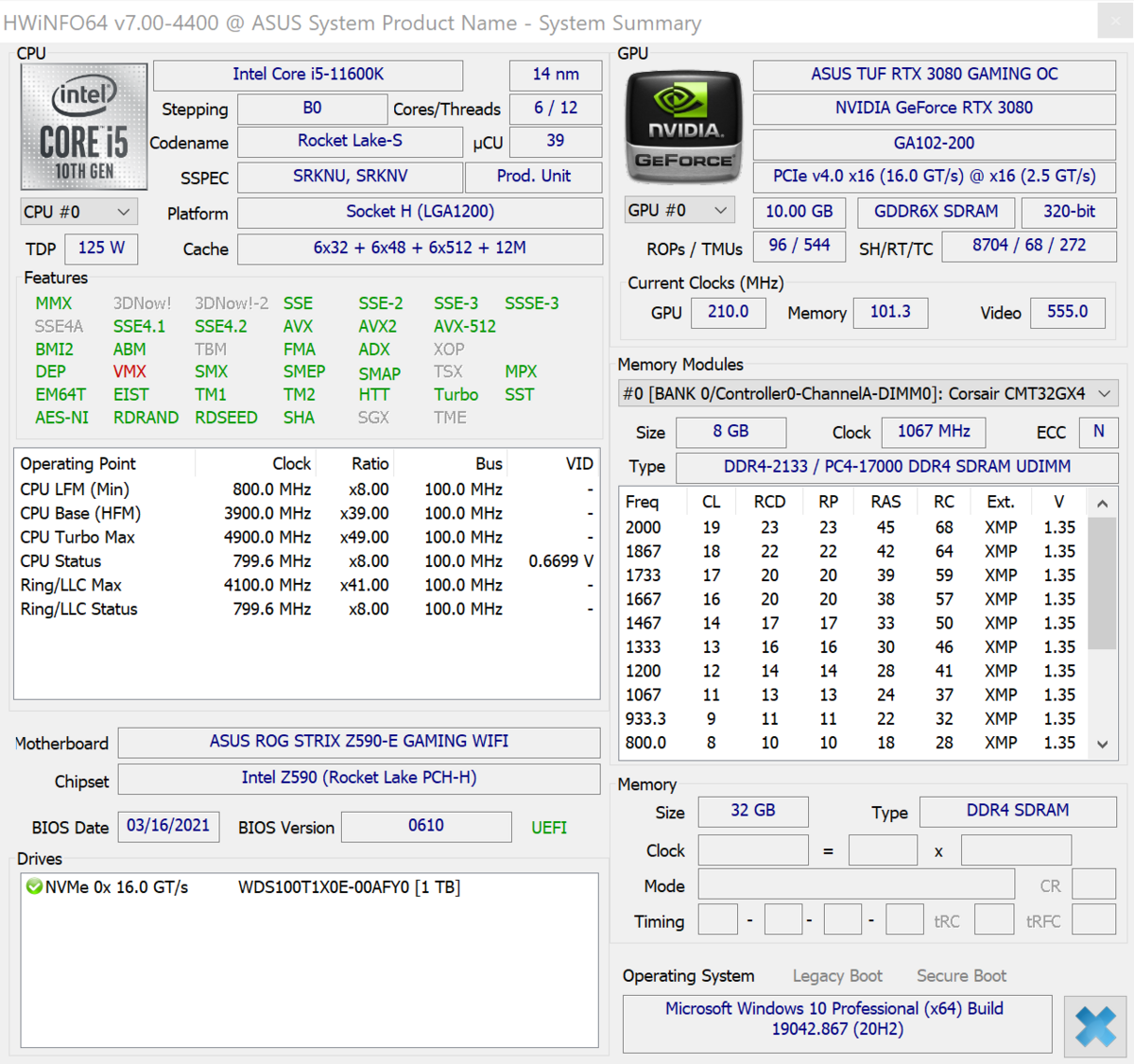Click the CPU Turbo Max operating point row
Viewport: 1134px width, 1064px height.
coord(307,538)
